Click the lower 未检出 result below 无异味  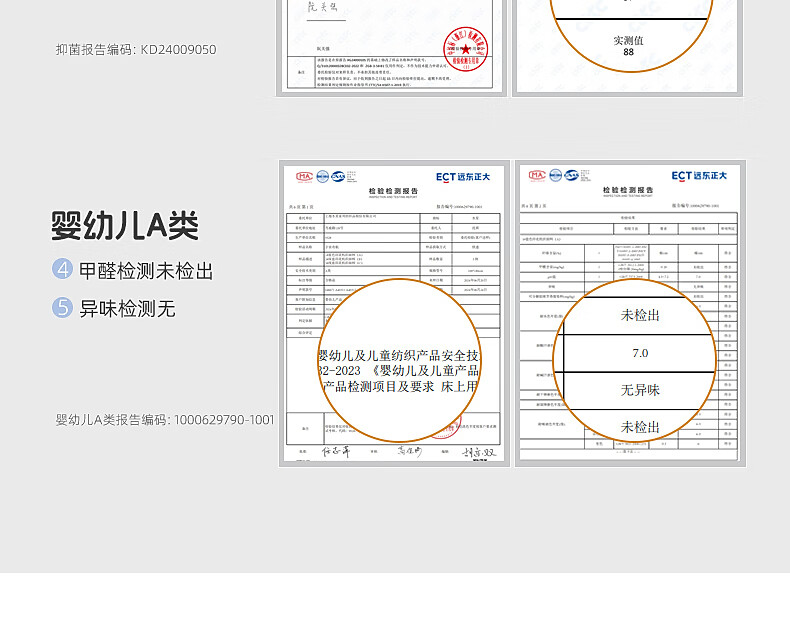[640, 427]
